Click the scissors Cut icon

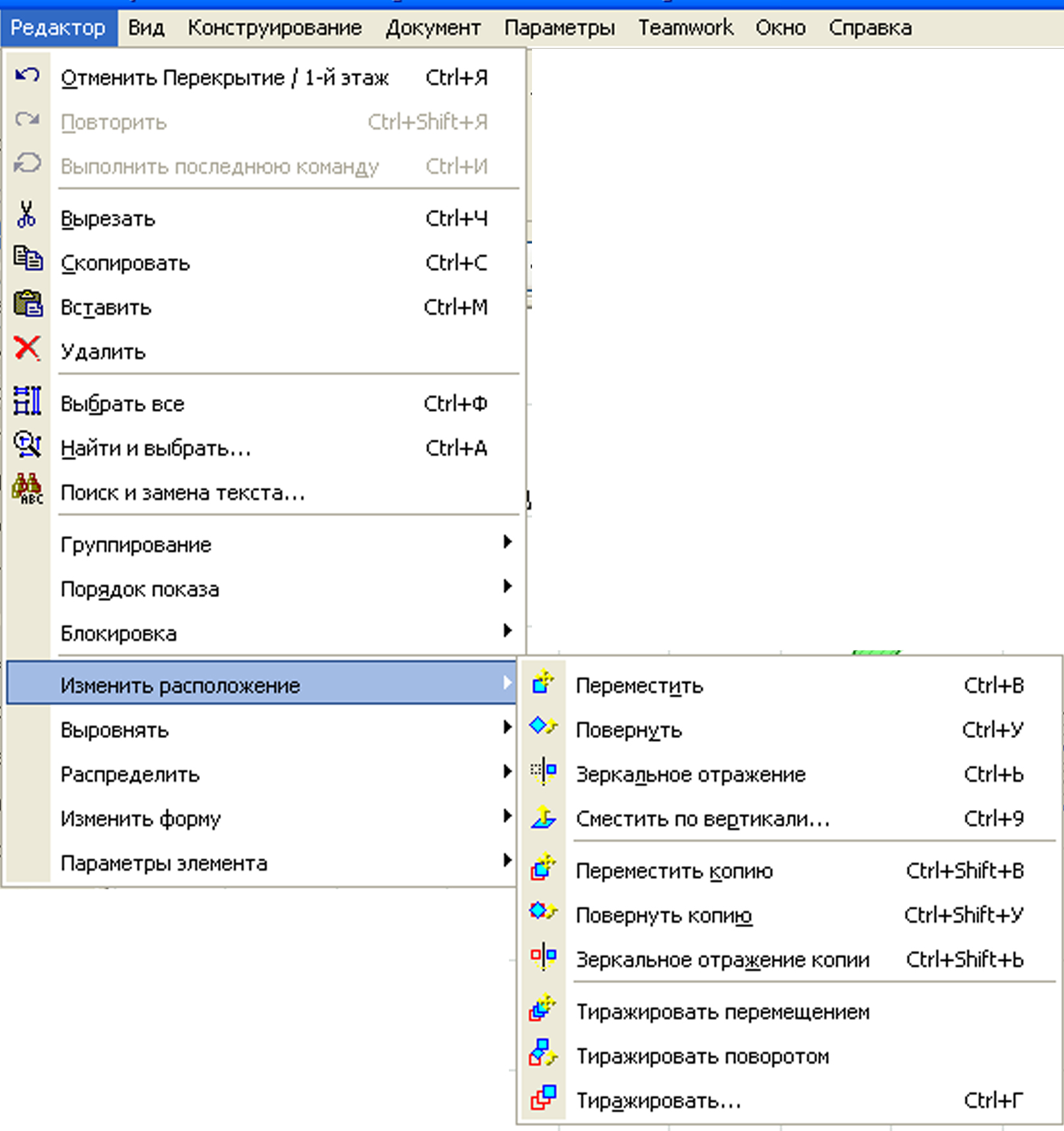[x=26, y=215]
